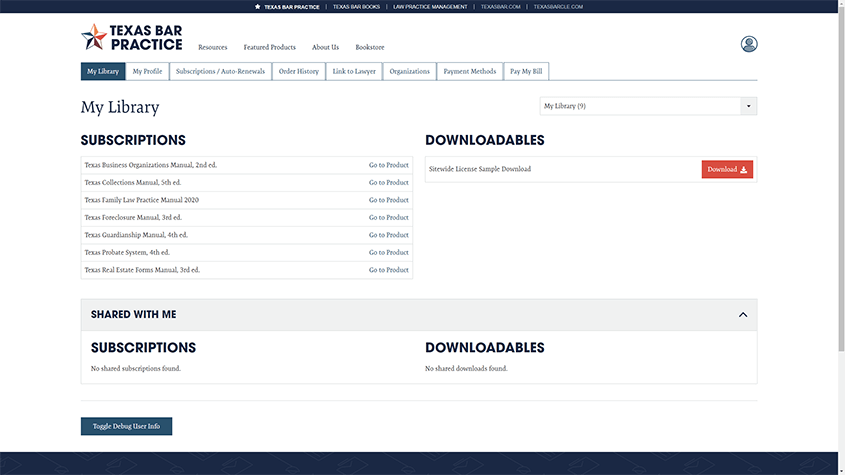Select the My Library tab
Image resolution: width=845 pixels, height=475 pixels.
coord(103,71)
